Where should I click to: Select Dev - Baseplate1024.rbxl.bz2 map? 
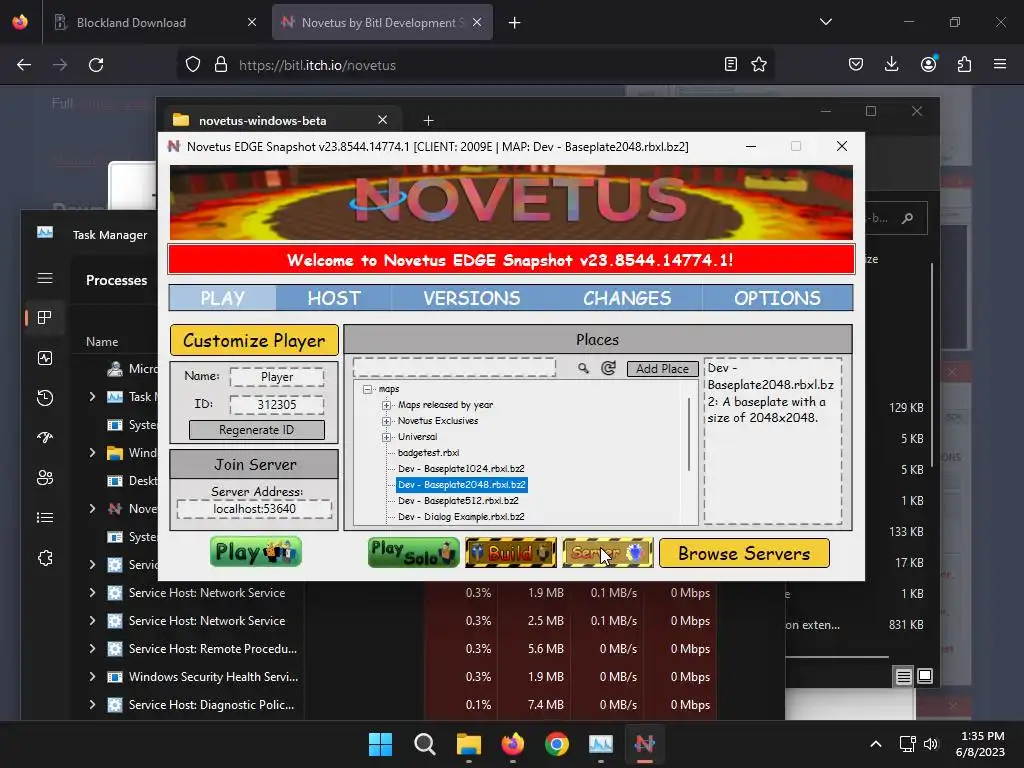(461, 469)
